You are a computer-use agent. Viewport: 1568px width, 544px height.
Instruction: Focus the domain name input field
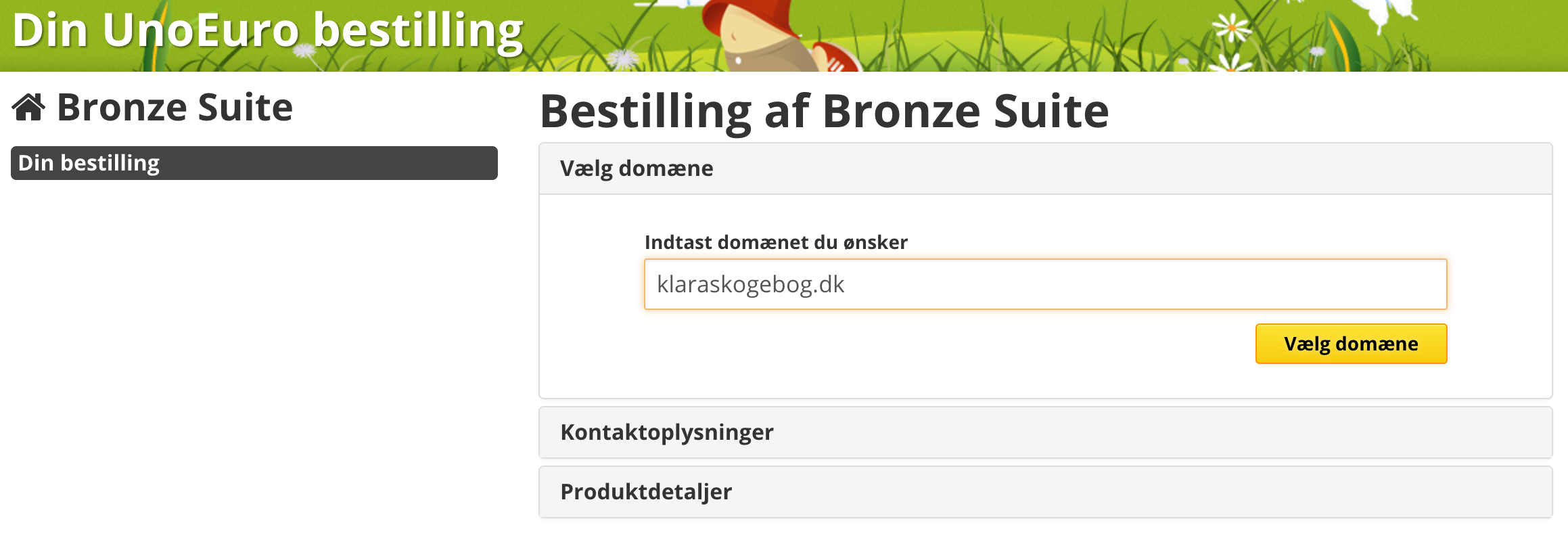(x=1046, y=284)
